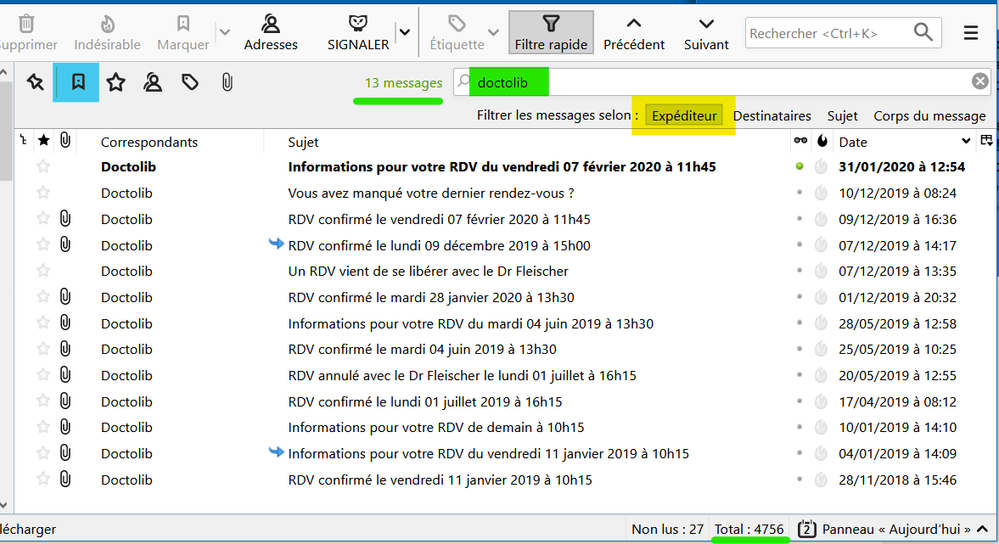Screen dimensions: 999x544
Task: Toggle Expéditeur filter option
Action: (x=684, y=115)
